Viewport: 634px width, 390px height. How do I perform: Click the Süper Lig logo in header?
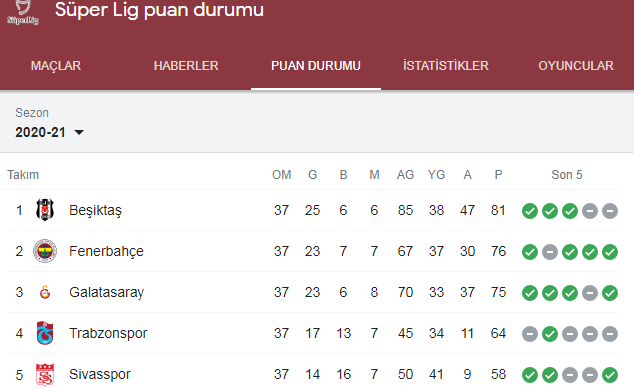coord(23,13)
